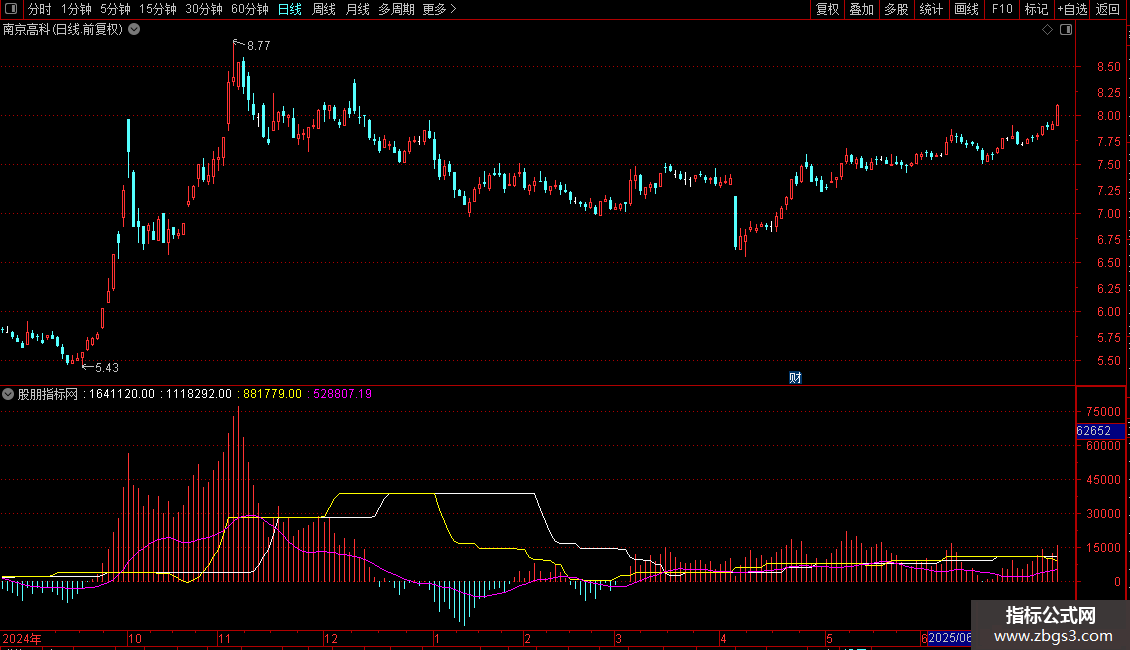Viewport: 1130px width, 650px height.
Task: Click the right-side panel toggle icon
Action: click(x=1066, y=30)
